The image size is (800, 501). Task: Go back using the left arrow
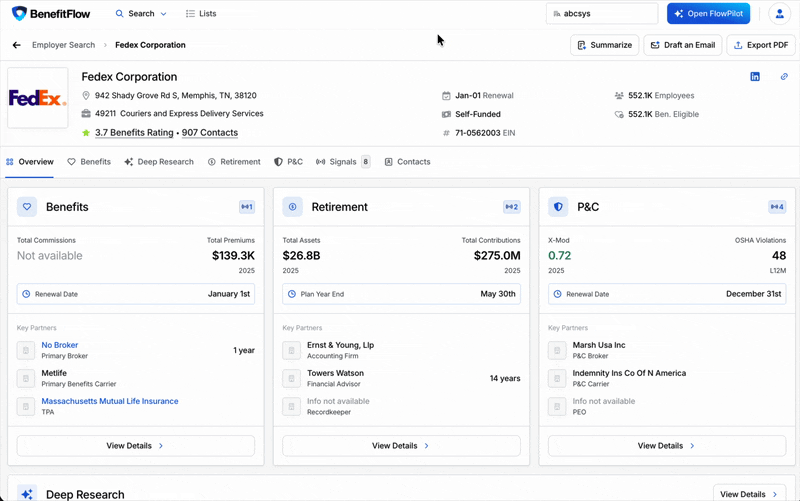click(x=16, y=45)
